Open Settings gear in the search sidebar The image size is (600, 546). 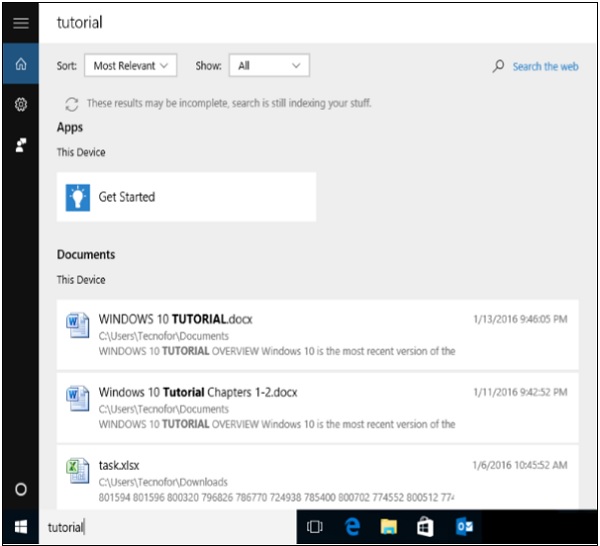click(x=20, y=105)
